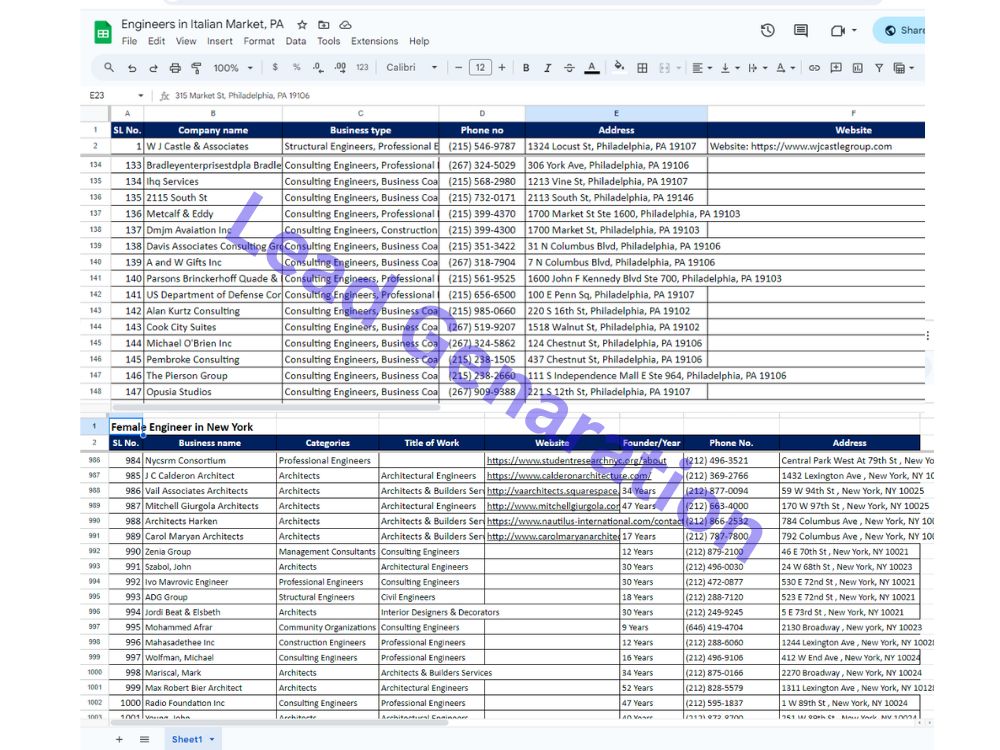This screenshot has width=1000, height=750.
Task: Select cell 'Opusia Studios'
Action: tap(213, 392)
